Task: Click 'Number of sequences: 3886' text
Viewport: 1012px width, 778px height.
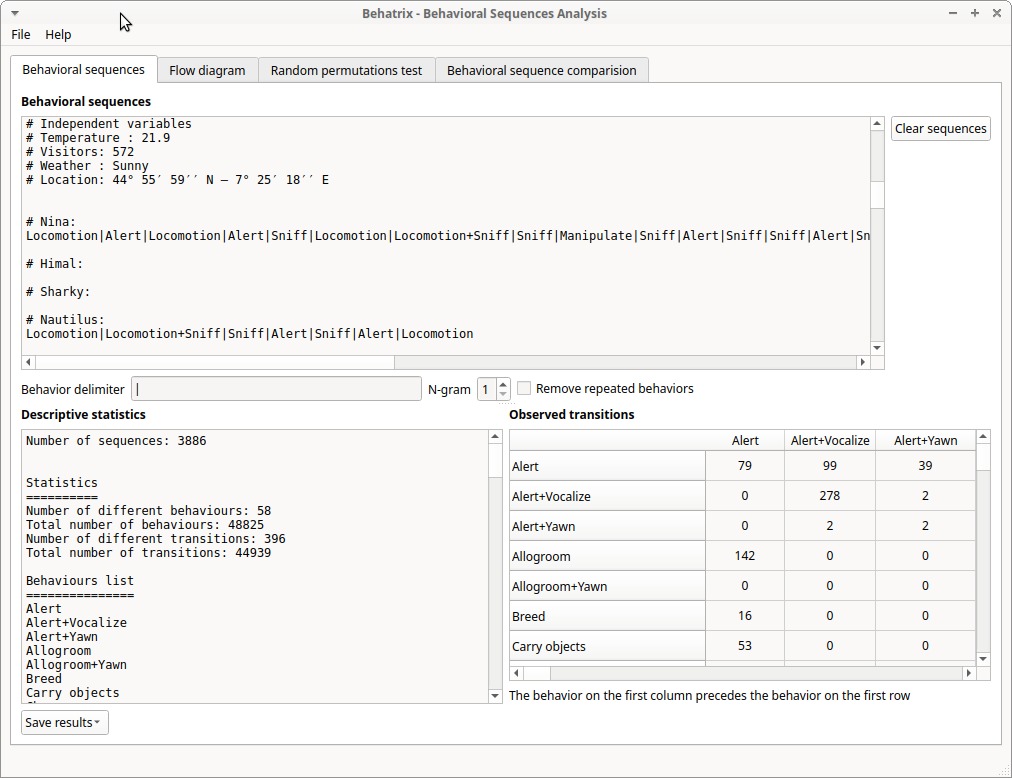Action: (x=116, y=441)
